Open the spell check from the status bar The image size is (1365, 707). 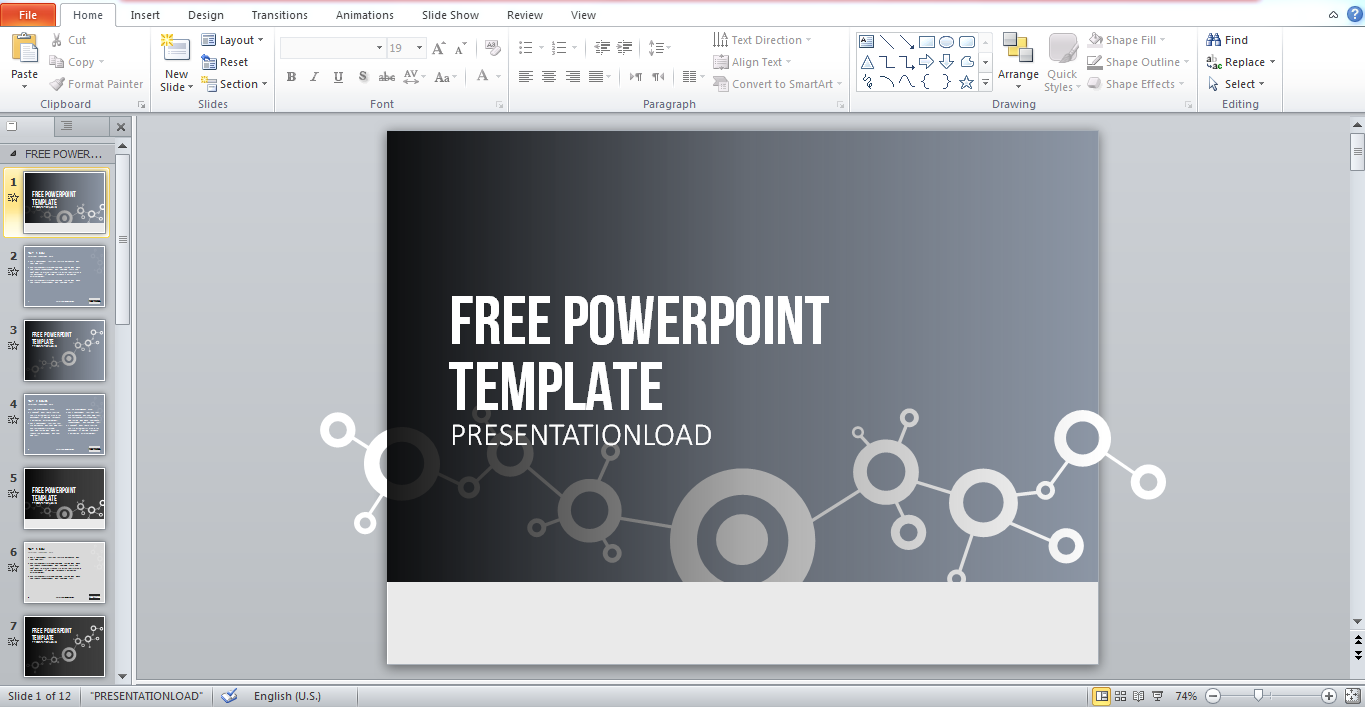[228, 696]
